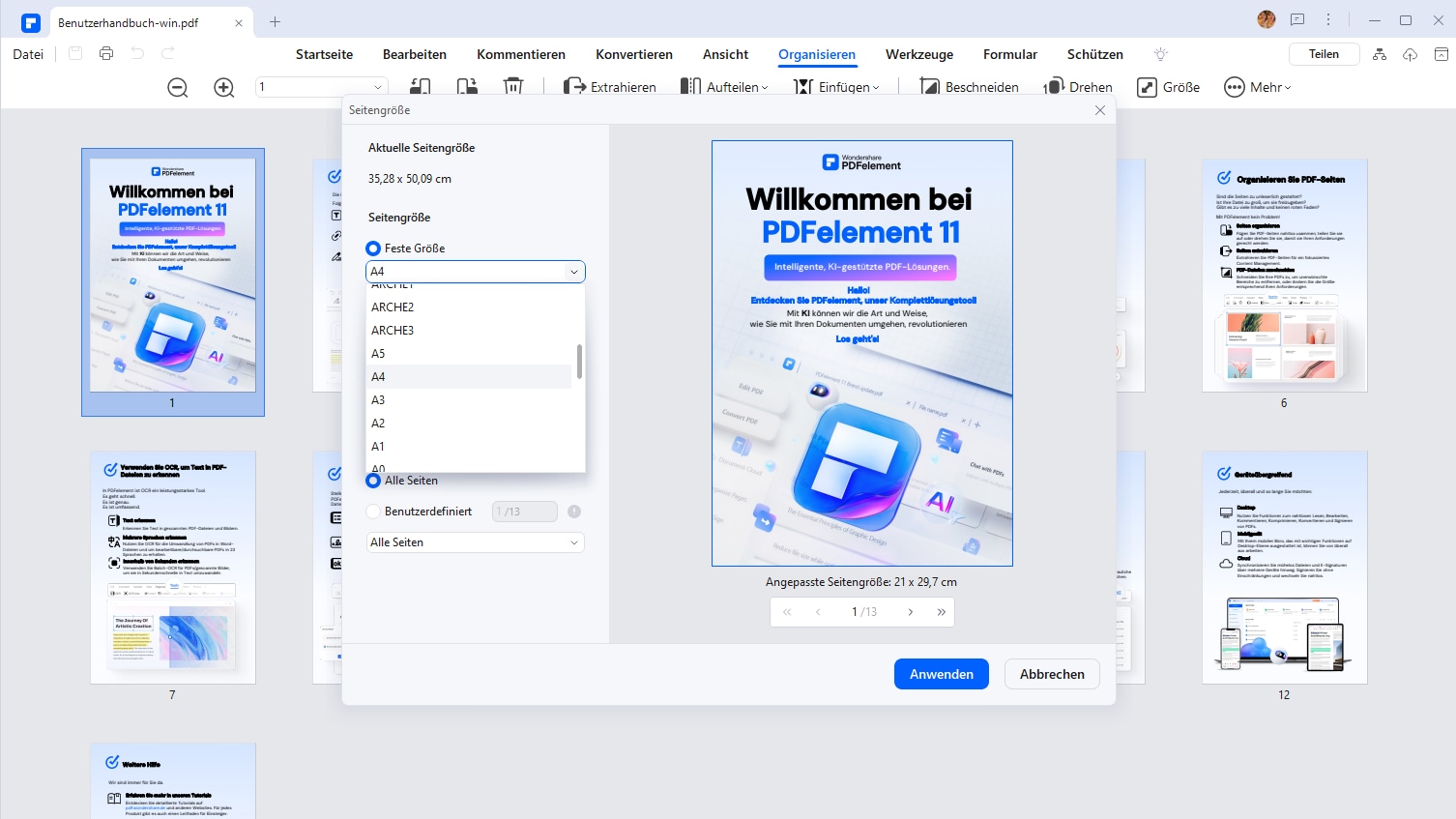This screenshot has height=819, width=1456.
Task: Switch to the Bearbeiten tab
Action: (415, 54)
